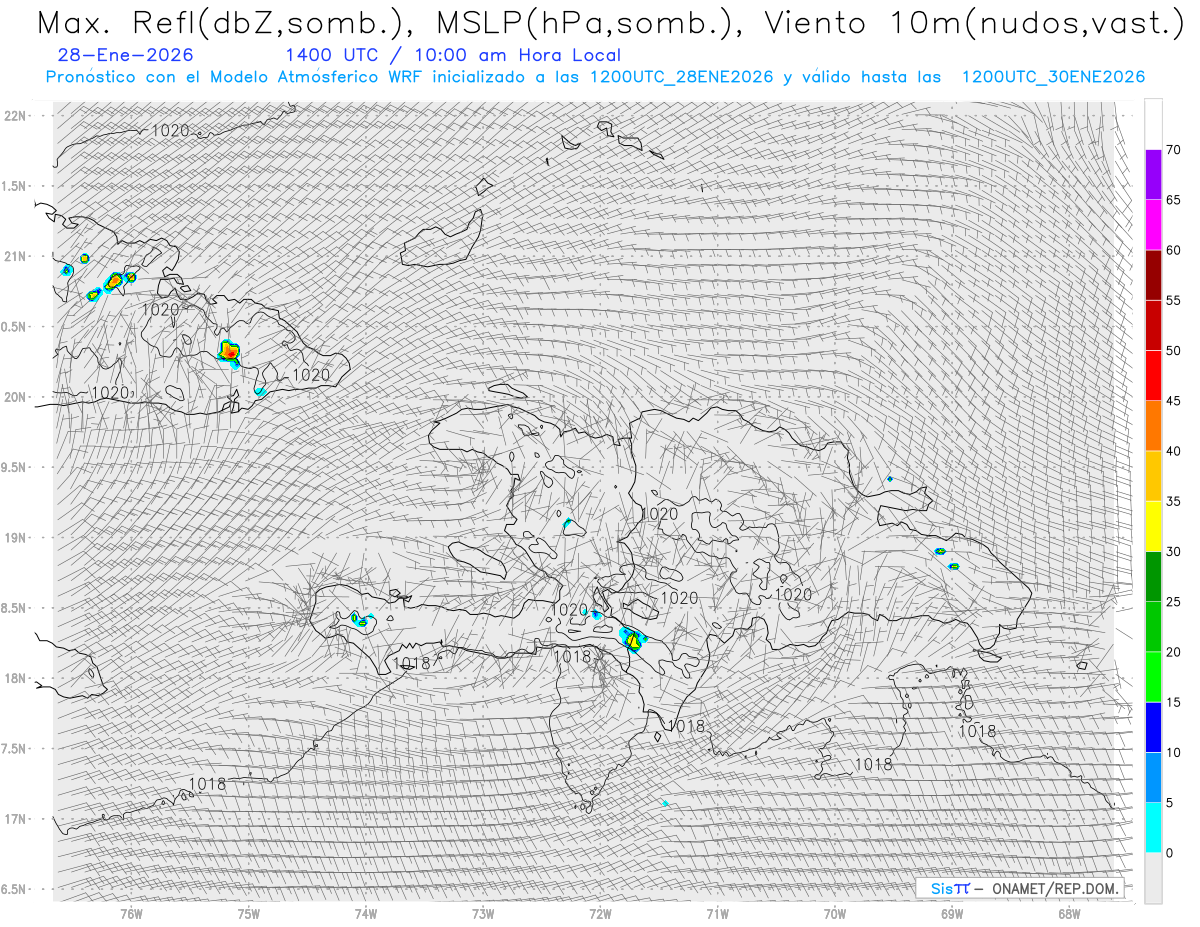Click longitude axis label '70W'
1200x927 pixels.
coord(835,913)
